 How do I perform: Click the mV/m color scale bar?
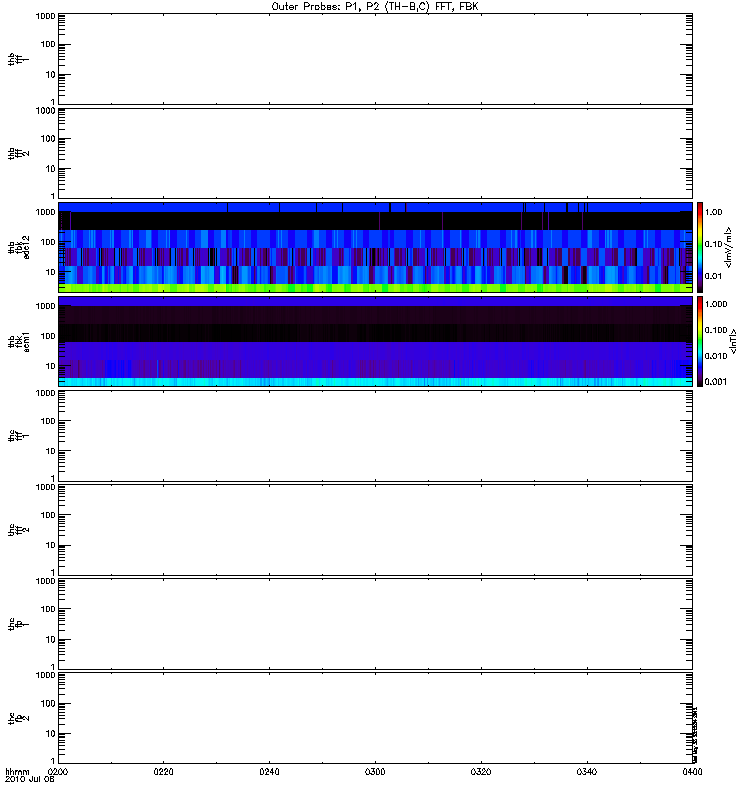click(x=700, y=247)
